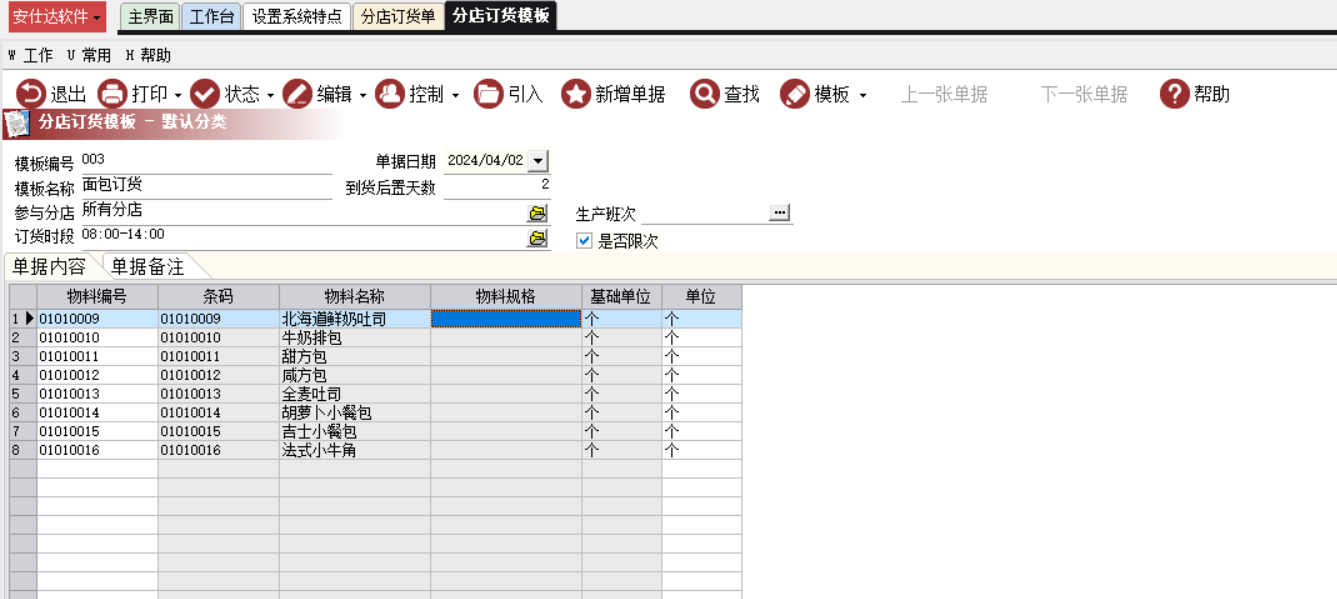Select the 牛奶排包 cell
1337x599 pixels.
click(x=355, y=338)
